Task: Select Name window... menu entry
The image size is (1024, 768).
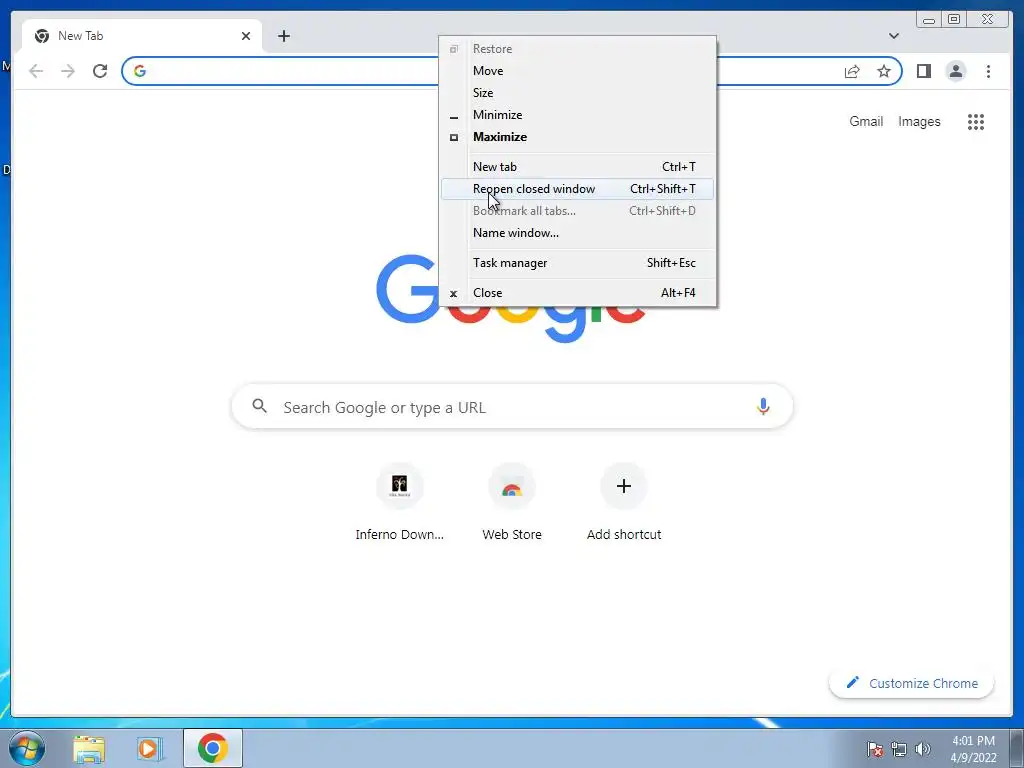Action: tap(577, 233)
